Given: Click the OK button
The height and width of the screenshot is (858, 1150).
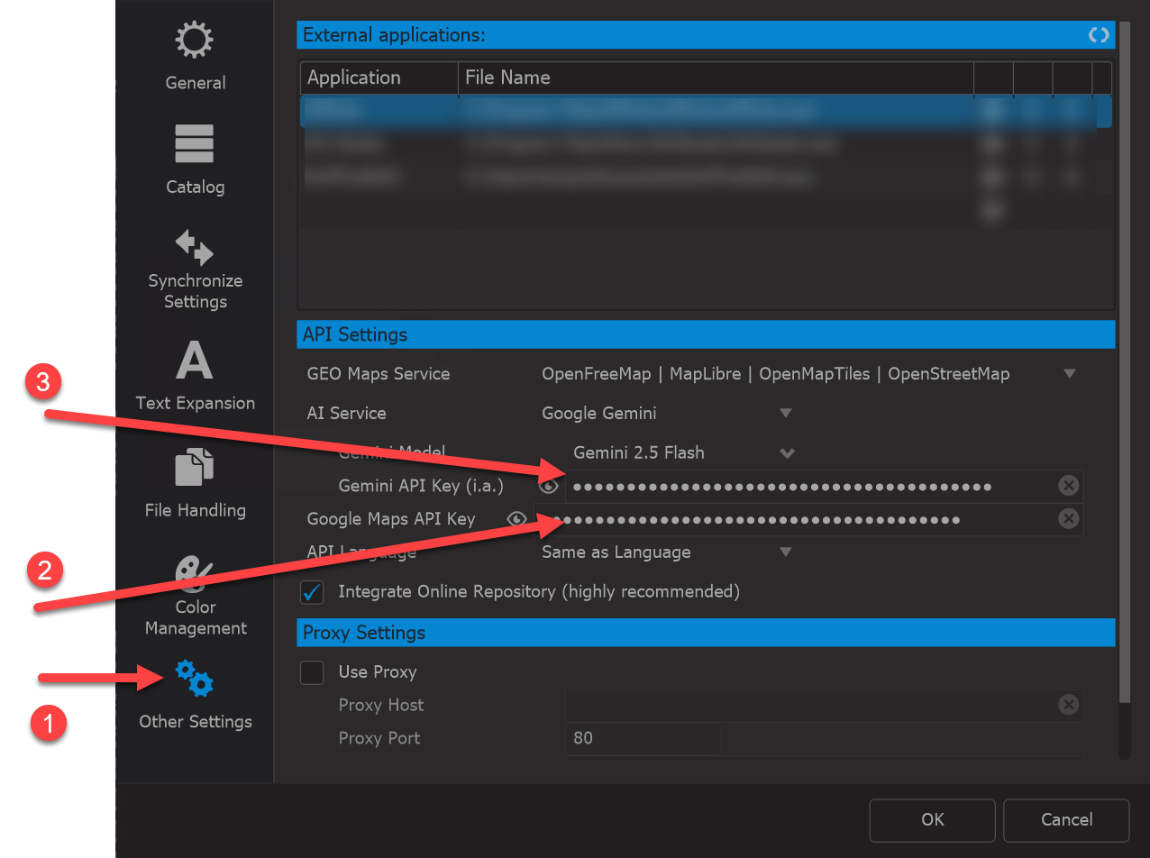Looking at the screenshot, I should tap(932, 820).
